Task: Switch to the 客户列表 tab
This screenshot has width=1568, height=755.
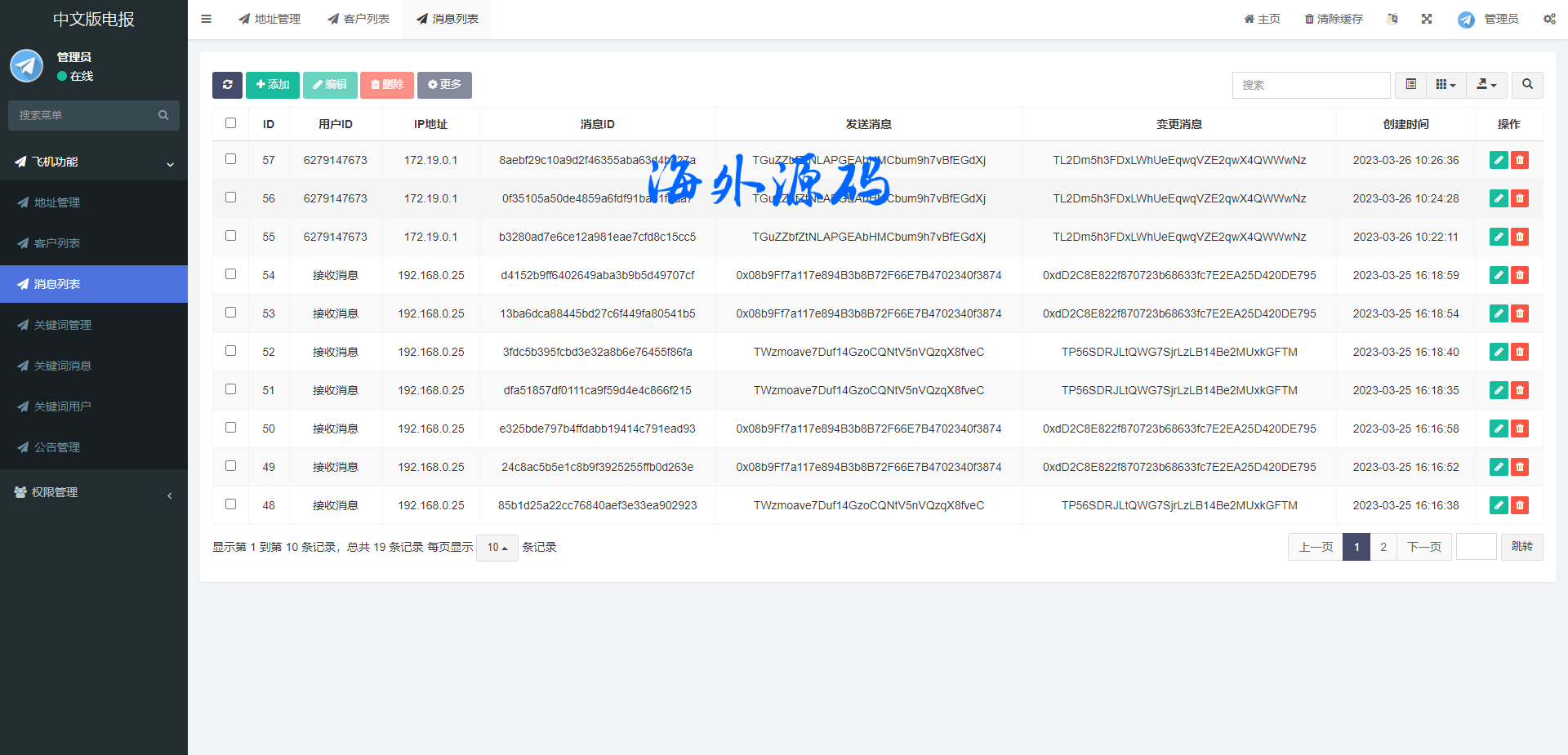Action: (359, 19)
